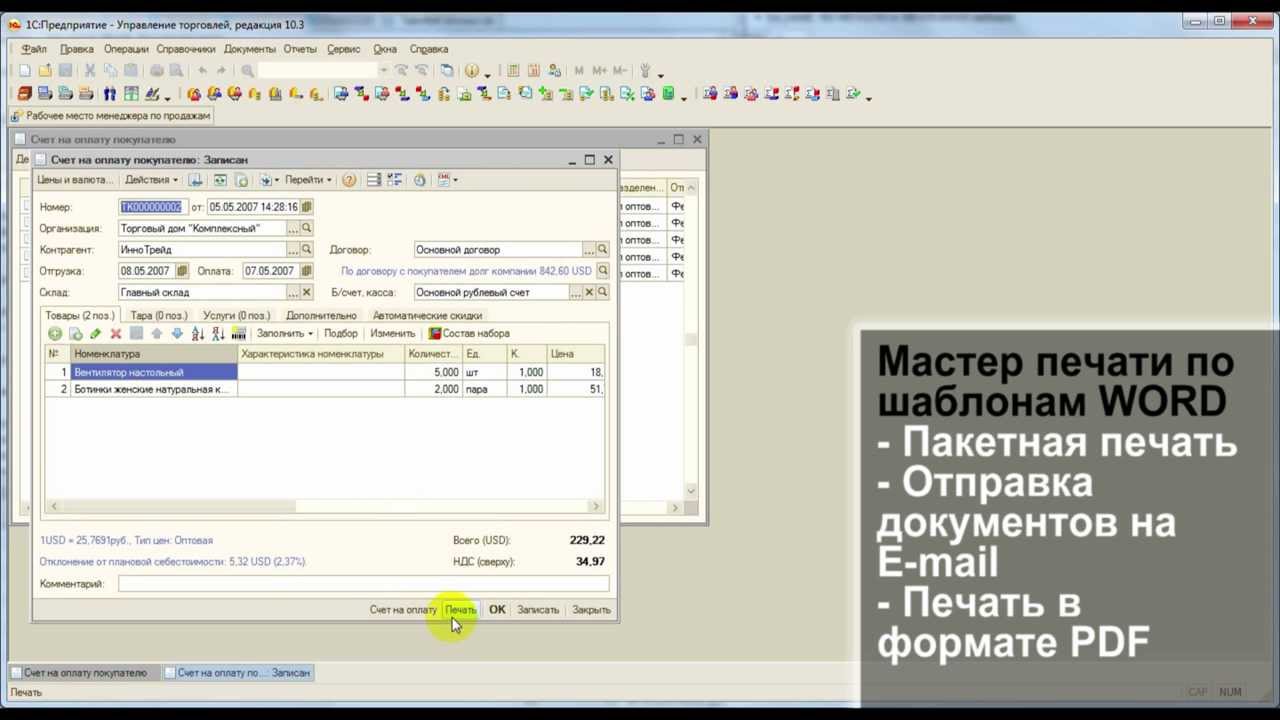Image resolution: width=1280 pixels, height=720 pixels.
Task: Click the clock icon in document toolbar
Action: (419, 180)
